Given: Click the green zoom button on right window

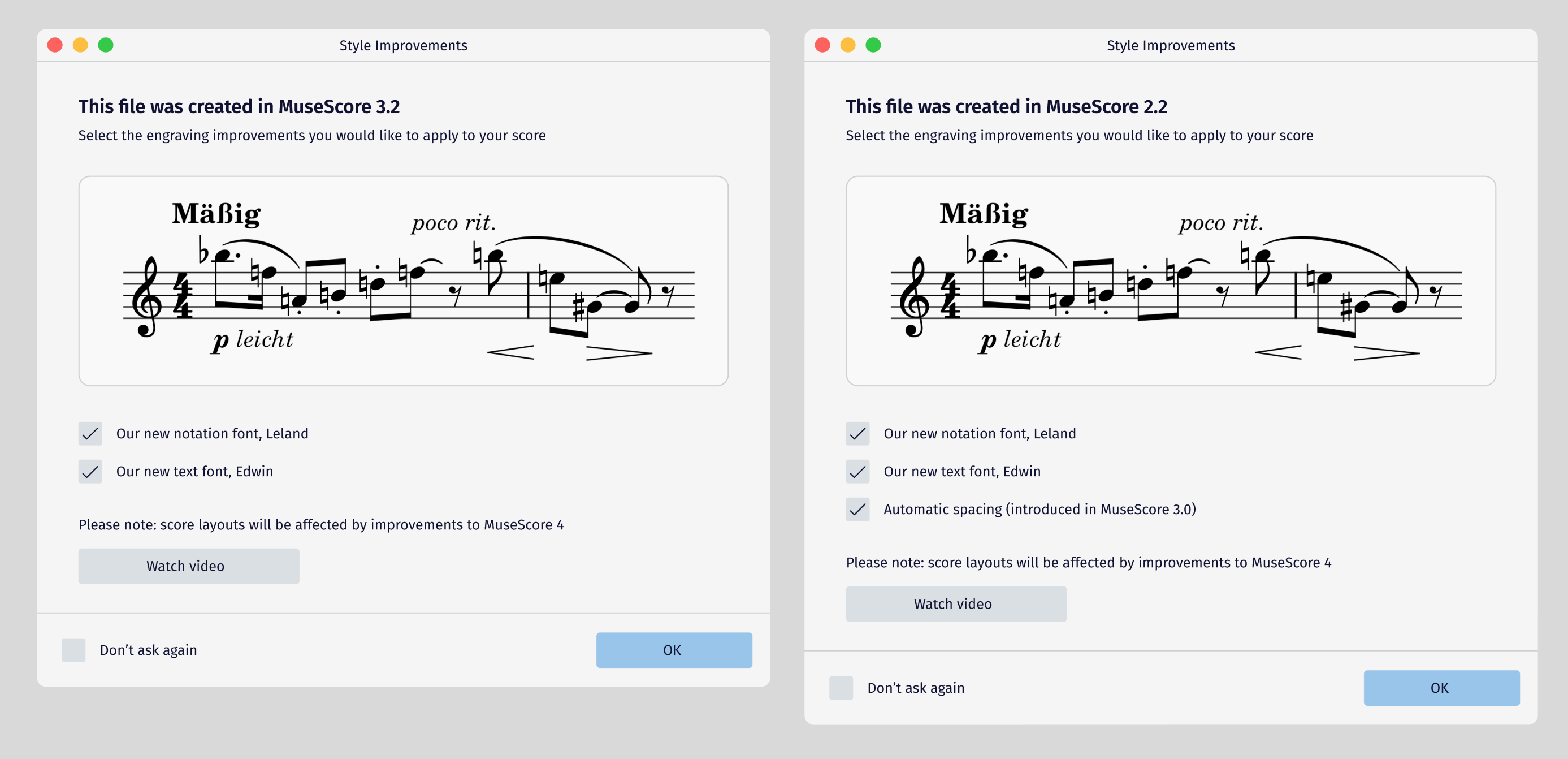Looking at the screenshot, I should tap(873, 45).
